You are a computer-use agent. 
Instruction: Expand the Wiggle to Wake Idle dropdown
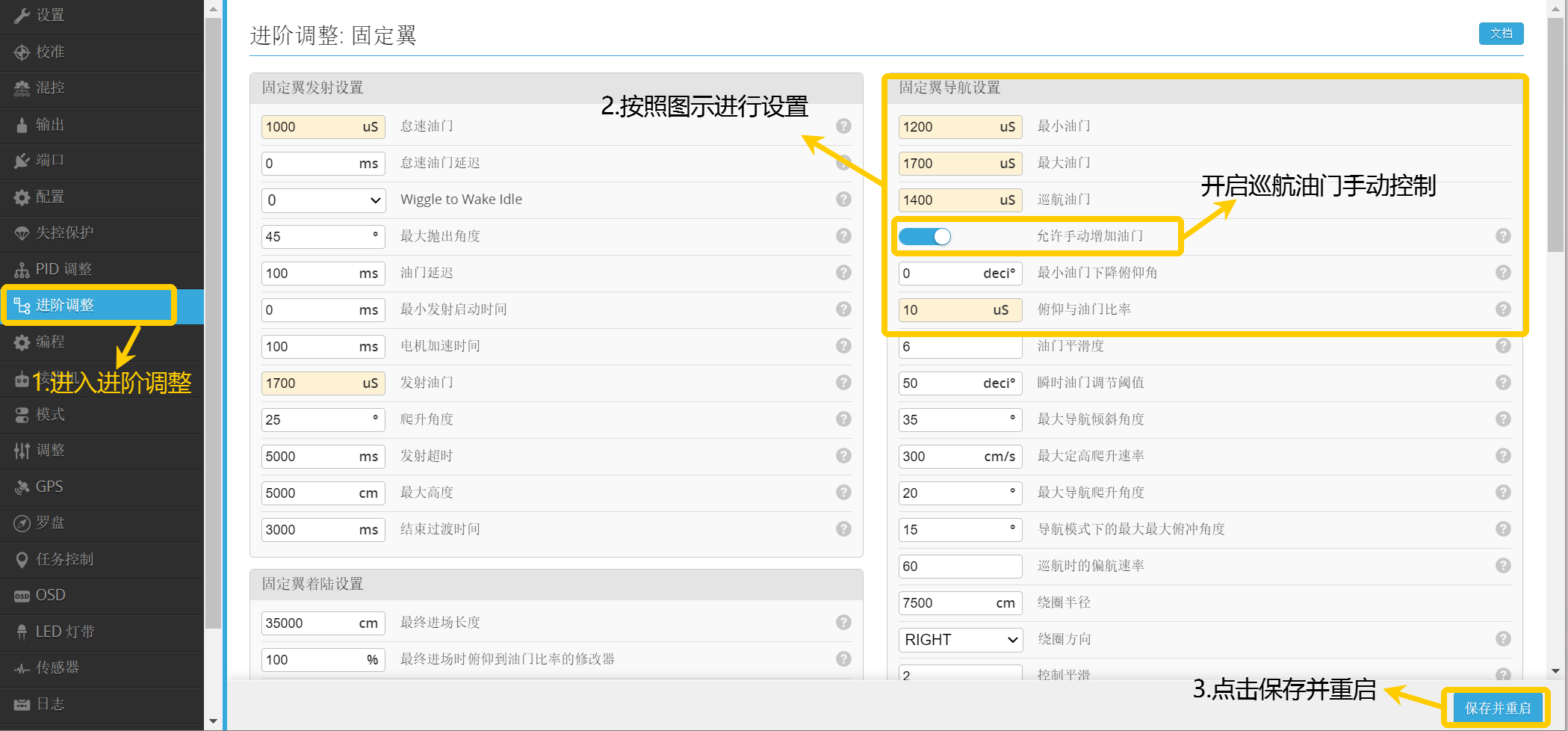(x=323, y=200)
